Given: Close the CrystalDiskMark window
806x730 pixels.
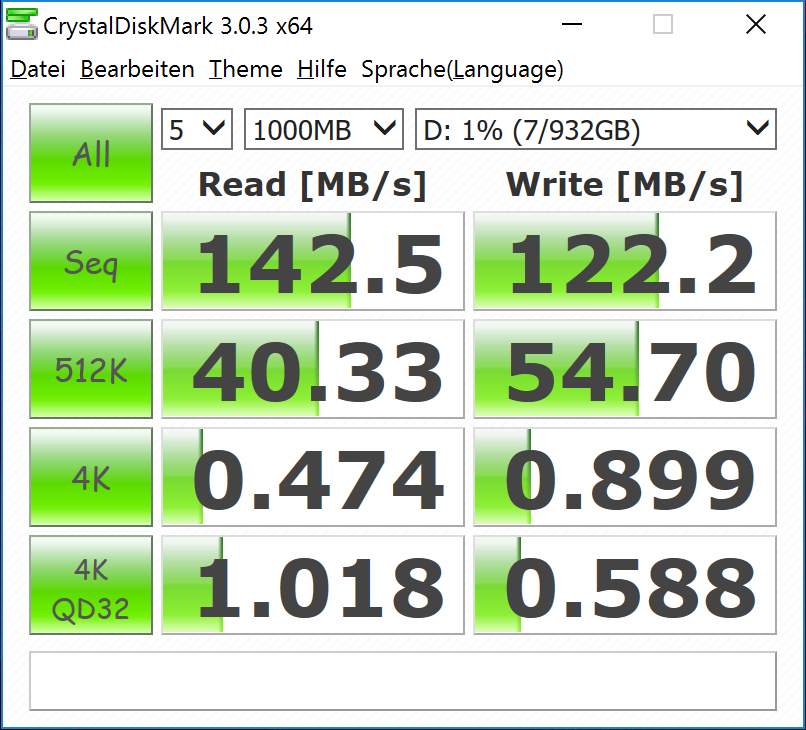Looking at the screenshot, I should click(x=756, y=24).
